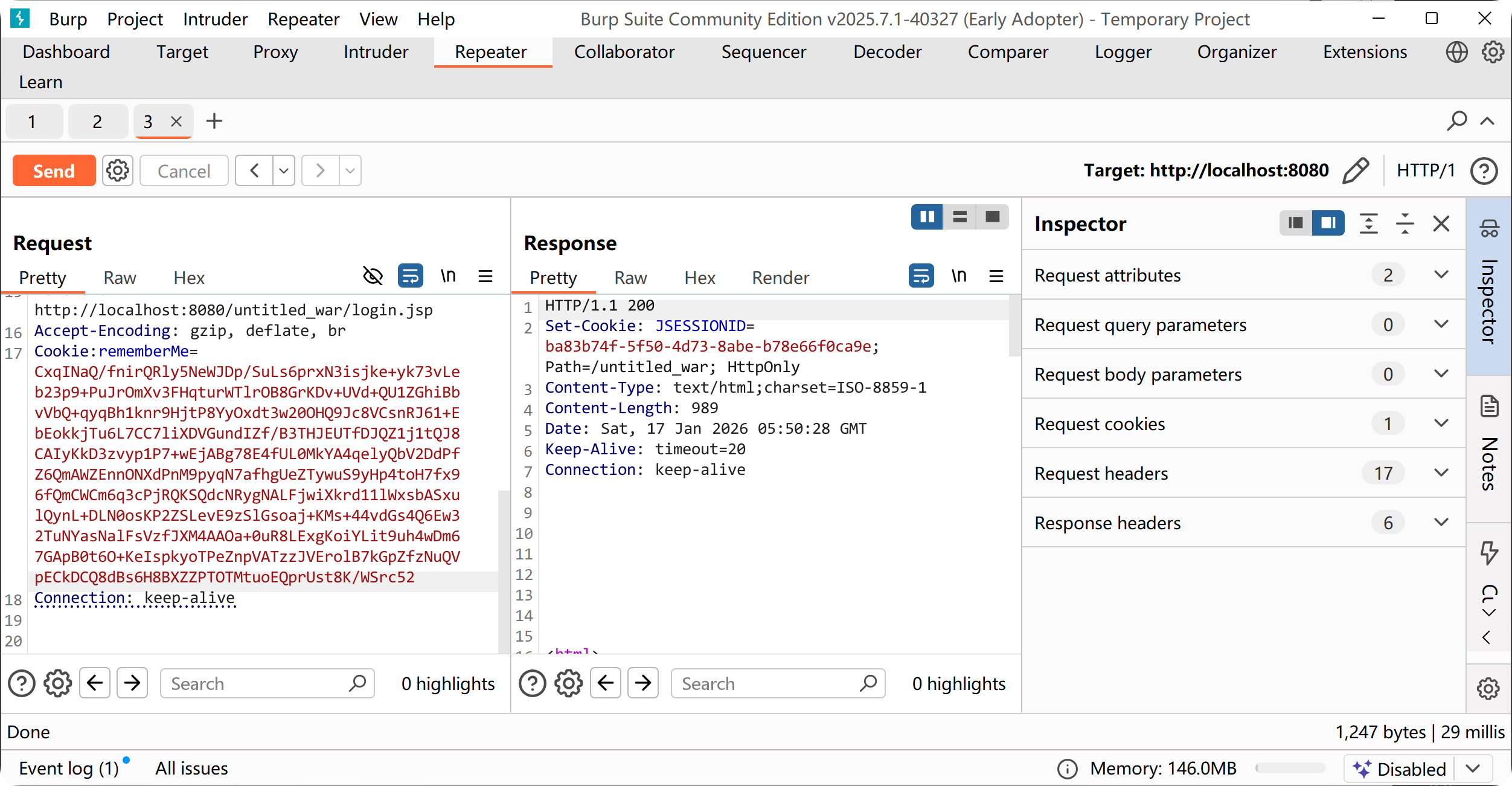Switch Request view to Hex

point(189,277)
